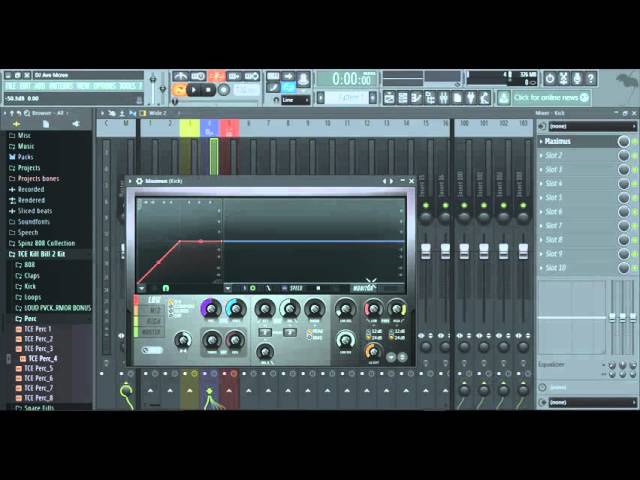Open help with the question mark icon
This screenshot has height=480, width=640.
tap(591, 78)
